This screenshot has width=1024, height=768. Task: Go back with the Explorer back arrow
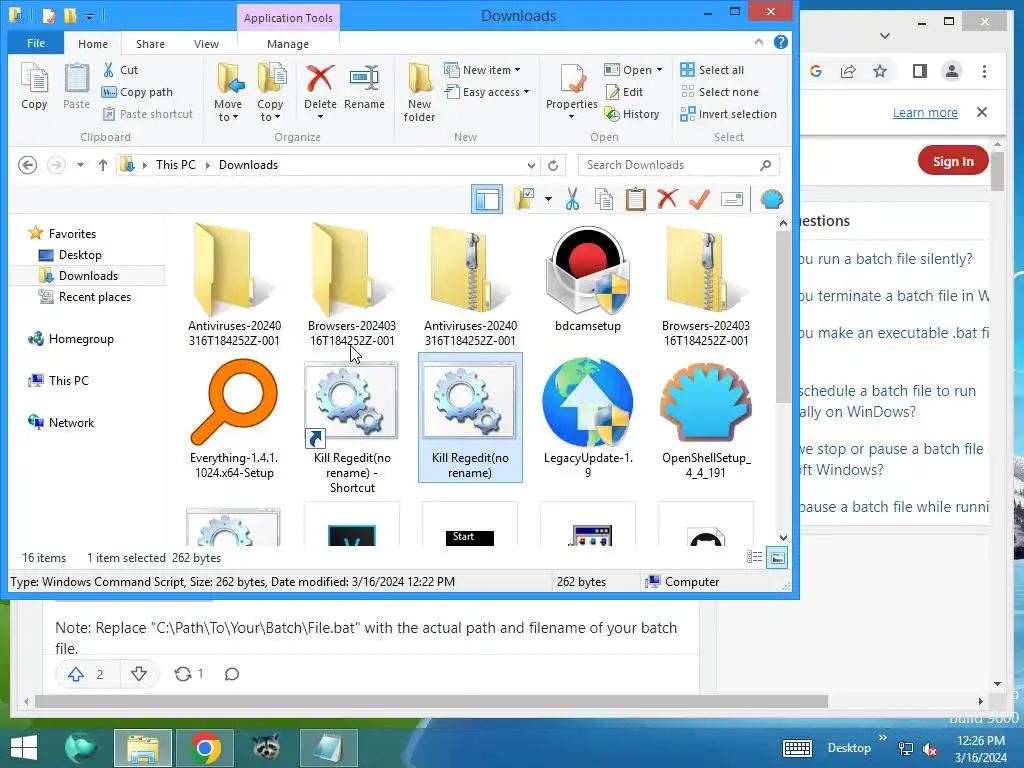click(27, 165)
